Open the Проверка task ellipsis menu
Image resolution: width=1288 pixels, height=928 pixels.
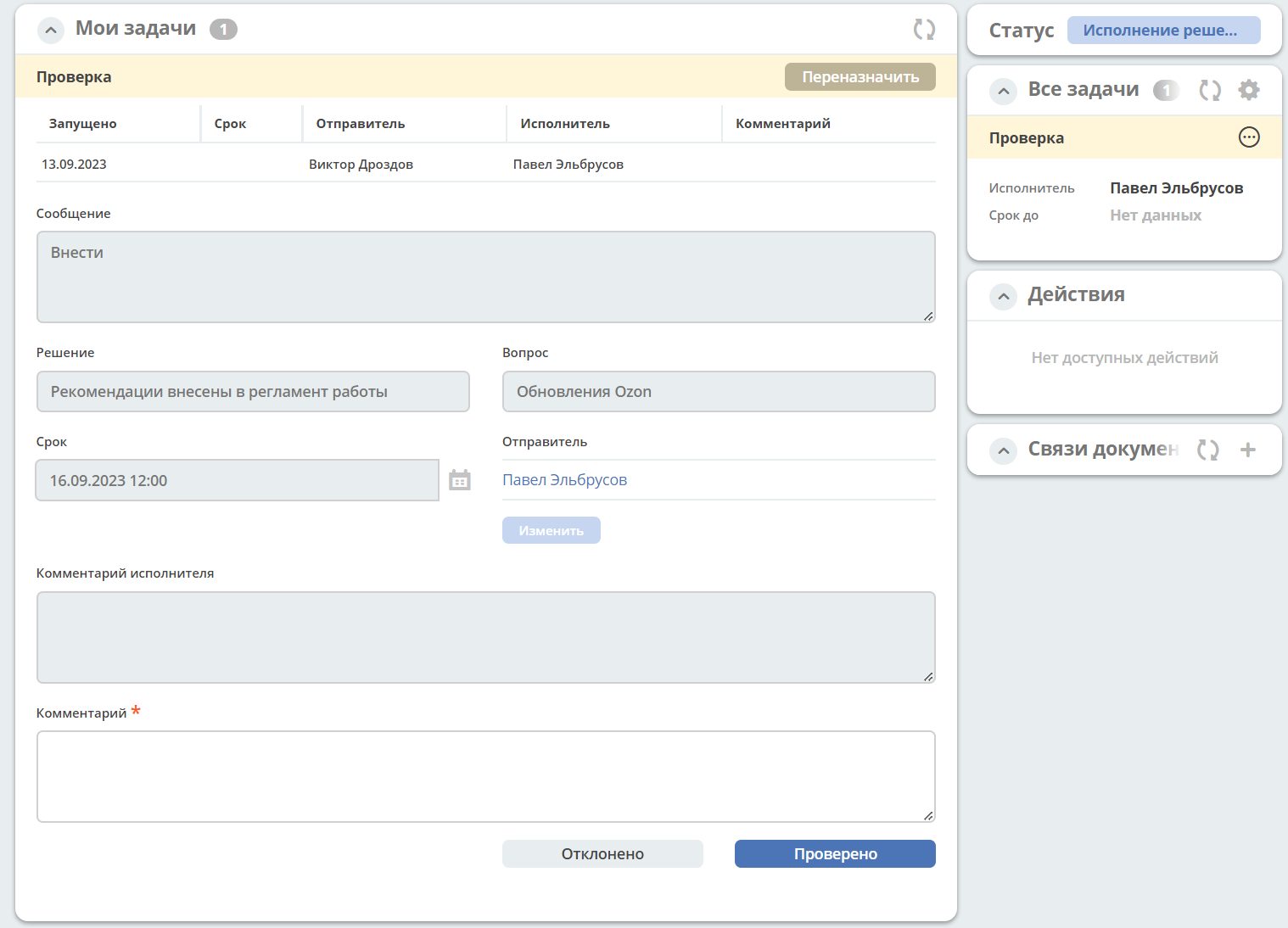point(1249,137)
